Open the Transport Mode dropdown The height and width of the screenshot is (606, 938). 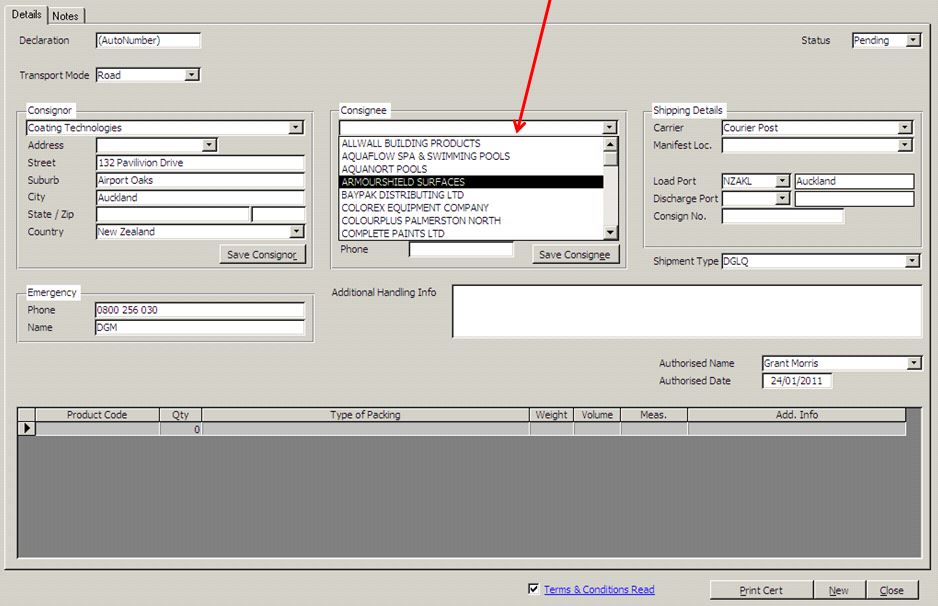click(191, 75)
